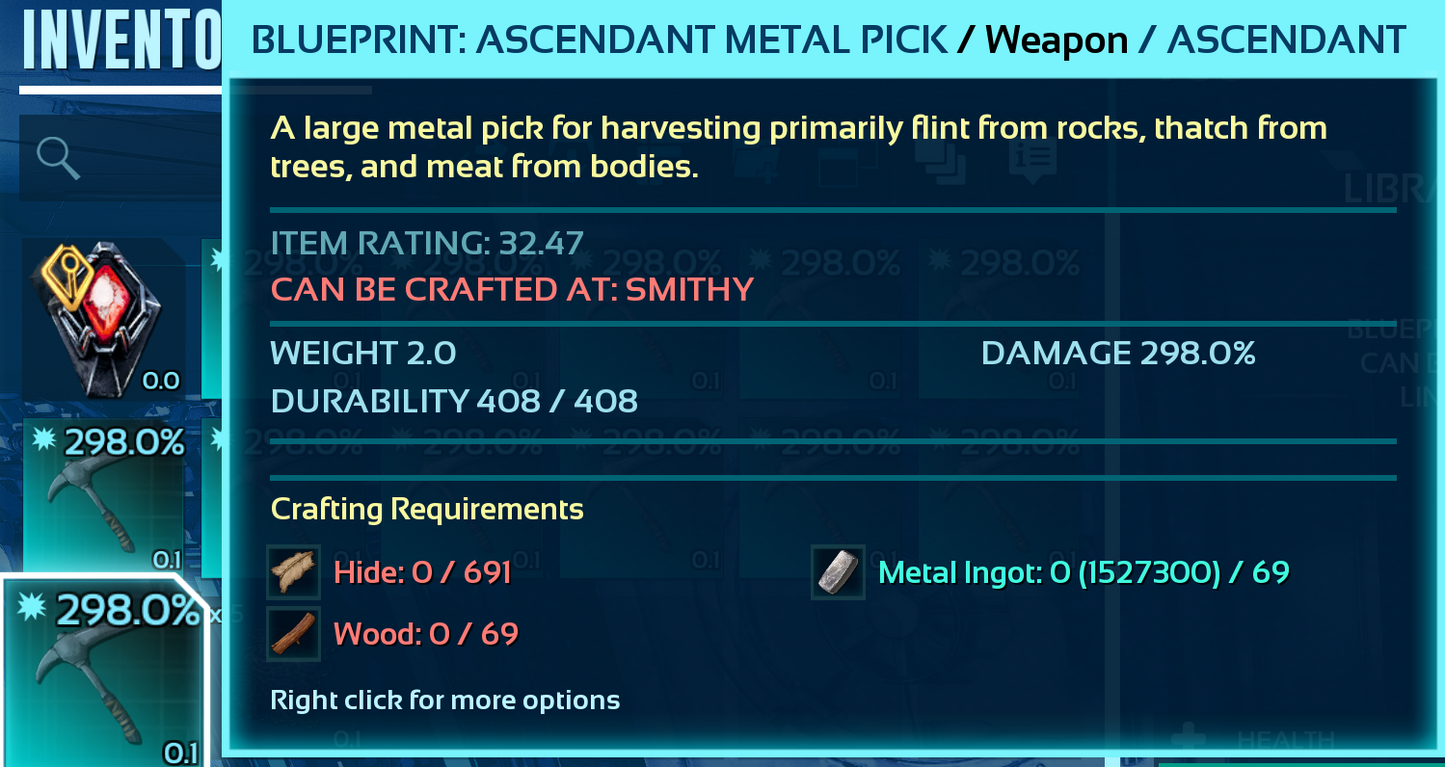This screenshot has height=767, width=1445.
Task: Select the unhighlighted 298.0% metal pick slot
Action: point(105,497)
